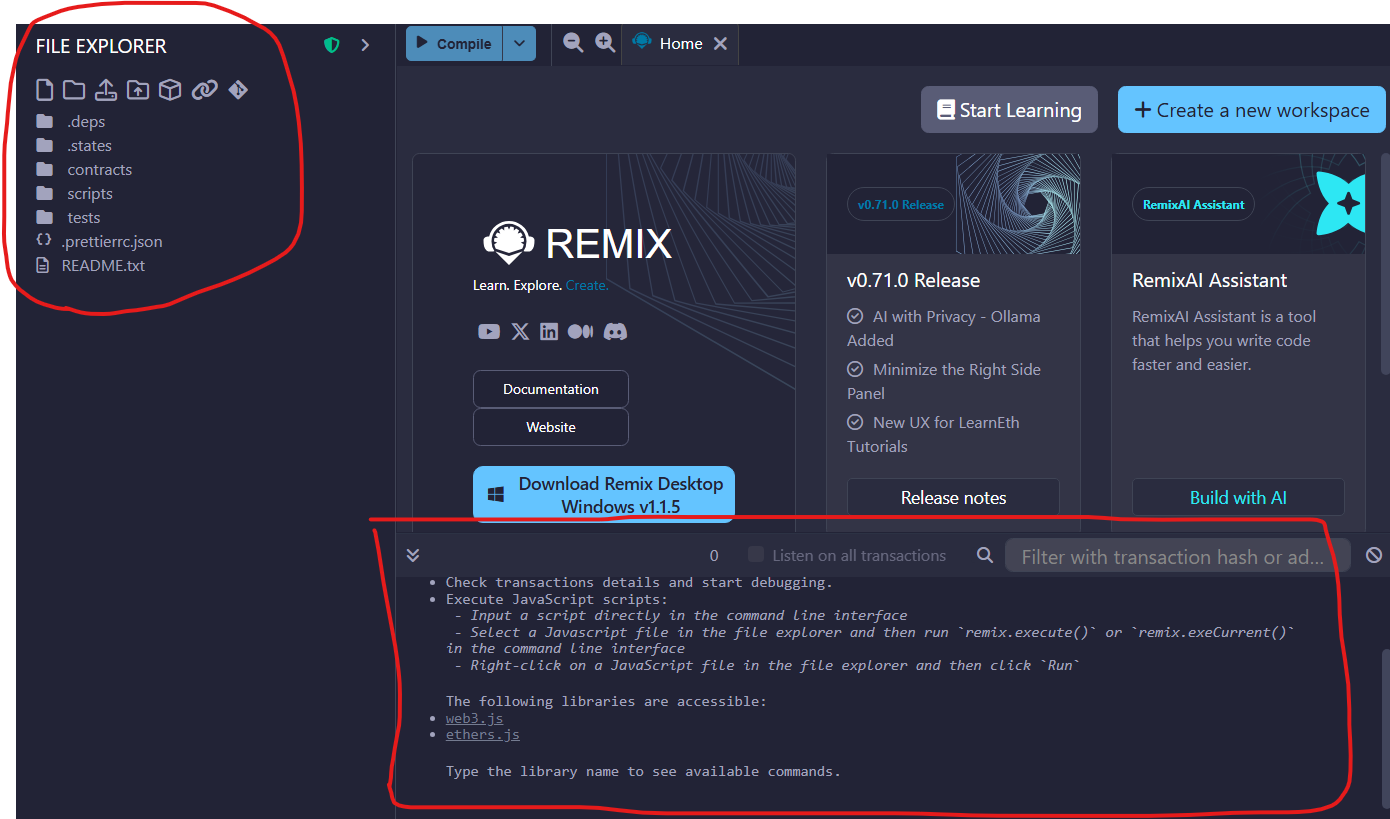
Task: Click the cube icon in File Explorer toolbar
Action: [x=170, y=90]
